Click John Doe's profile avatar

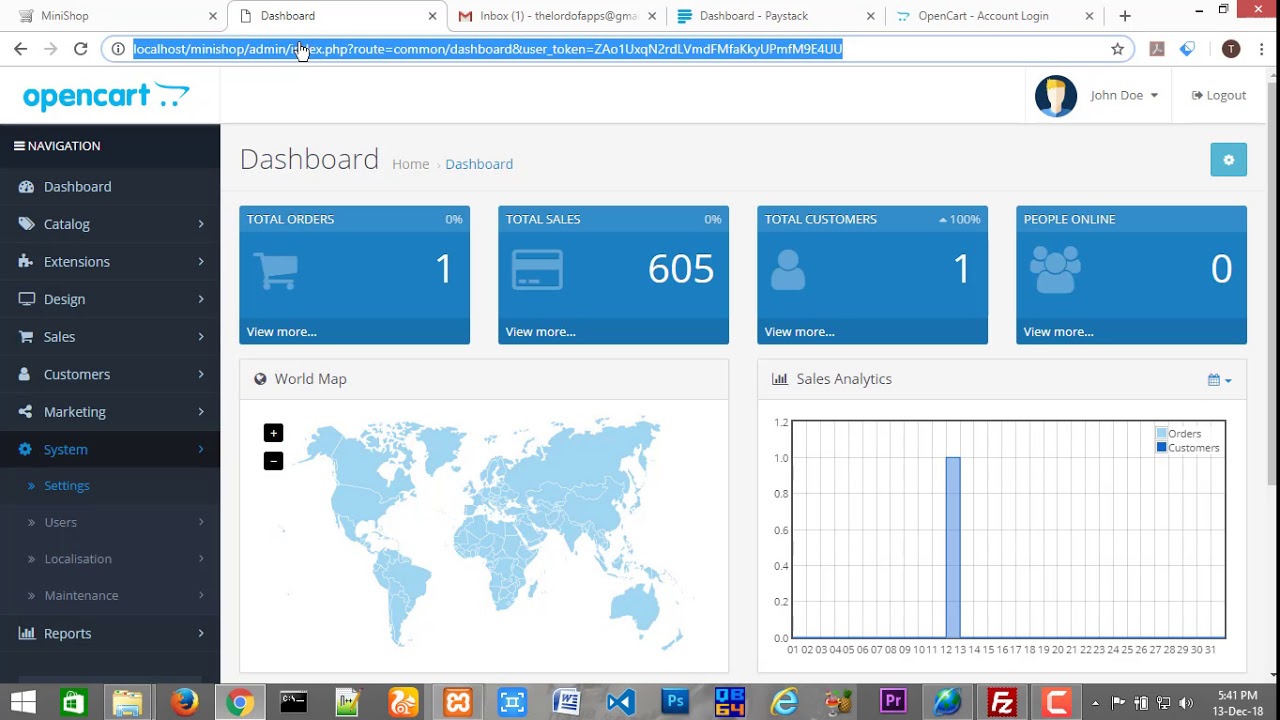coord(1056,96)
